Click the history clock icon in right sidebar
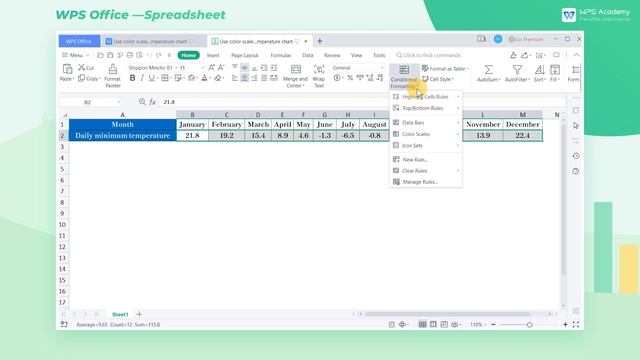 tap(576, 156)
